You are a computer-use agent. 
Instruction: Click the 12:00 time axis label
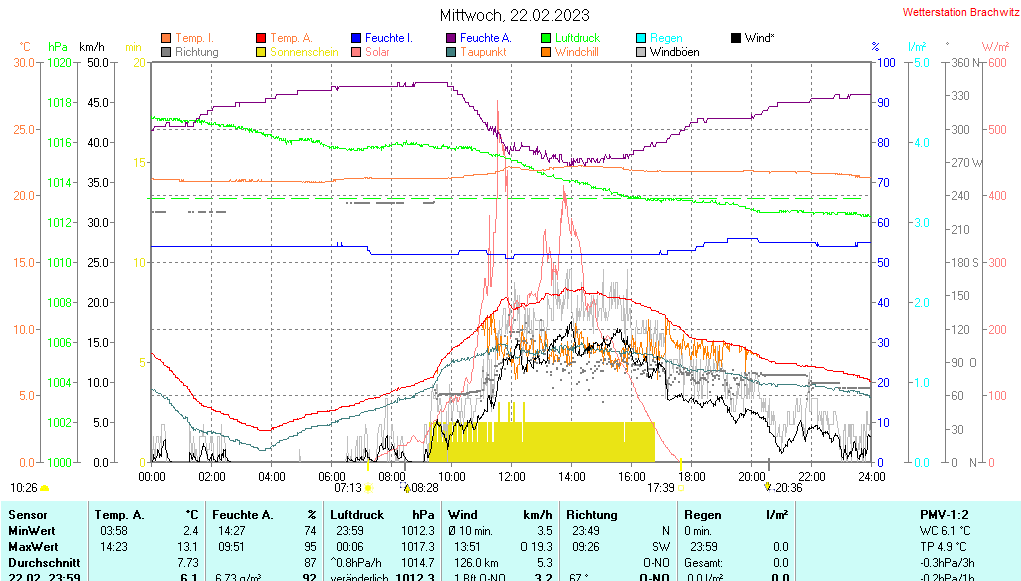point(512,476)
